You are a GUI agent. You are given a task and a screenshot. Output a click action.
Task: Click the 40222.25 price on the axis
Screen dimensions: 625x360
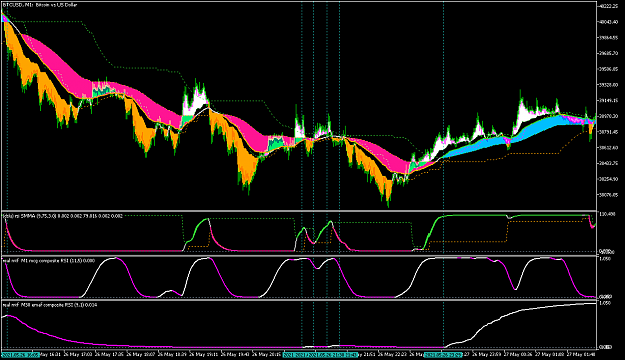(610, 6)
